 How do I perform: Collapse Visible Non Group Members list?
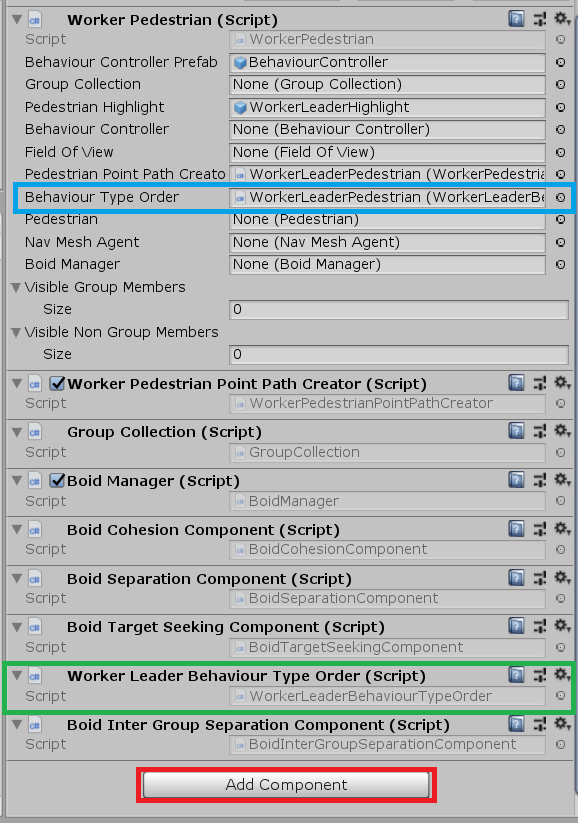click(16, 333)
